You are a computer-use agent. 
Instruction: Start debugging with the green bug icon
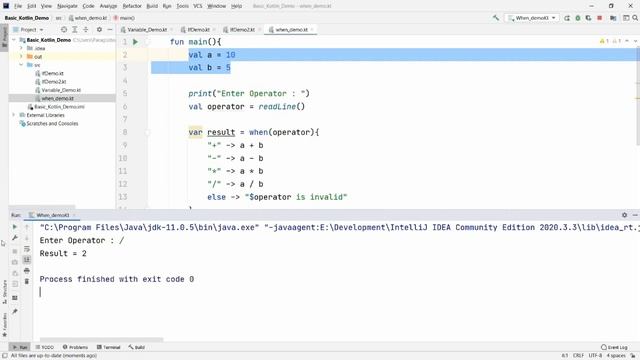click(578, 18)
